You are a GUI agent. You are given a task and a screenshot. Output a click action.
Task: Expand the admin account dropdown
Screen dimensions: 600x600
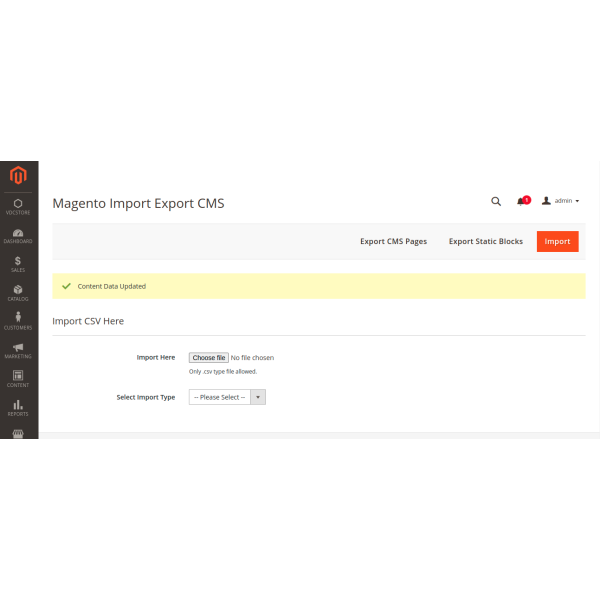(561, 201)
